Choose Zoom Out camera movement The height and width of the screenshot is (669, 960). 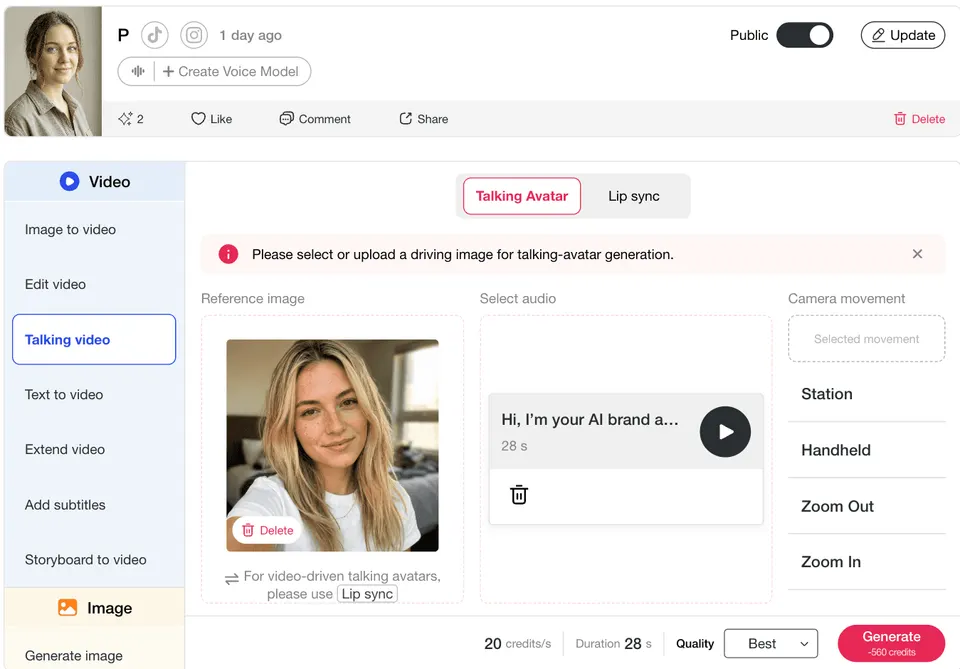(866, 506)
